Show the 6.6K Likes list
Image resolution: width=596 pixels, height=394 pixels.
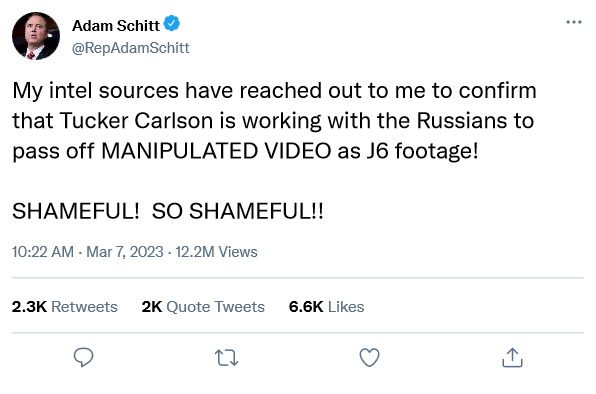[327, 307]
